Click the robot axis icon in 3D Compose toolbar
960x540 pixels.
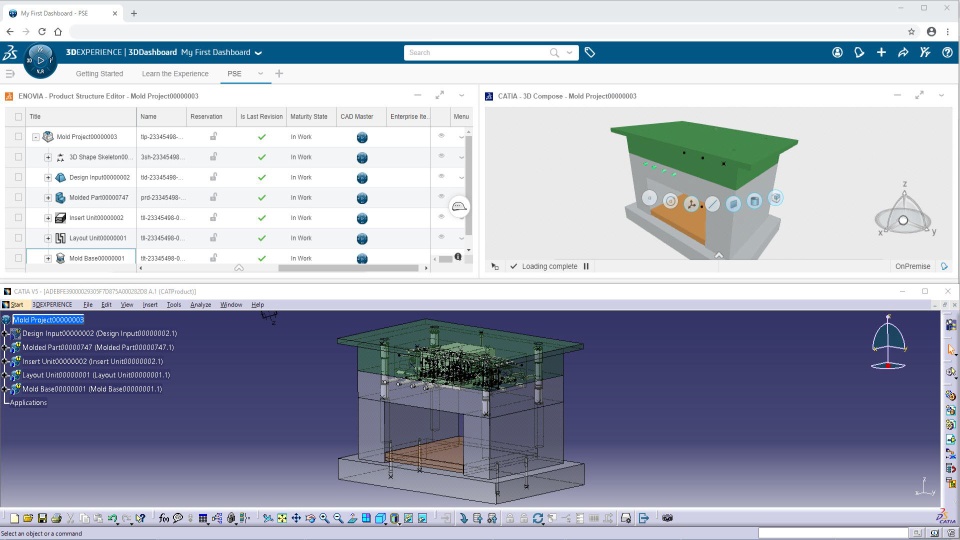(691, 204)
